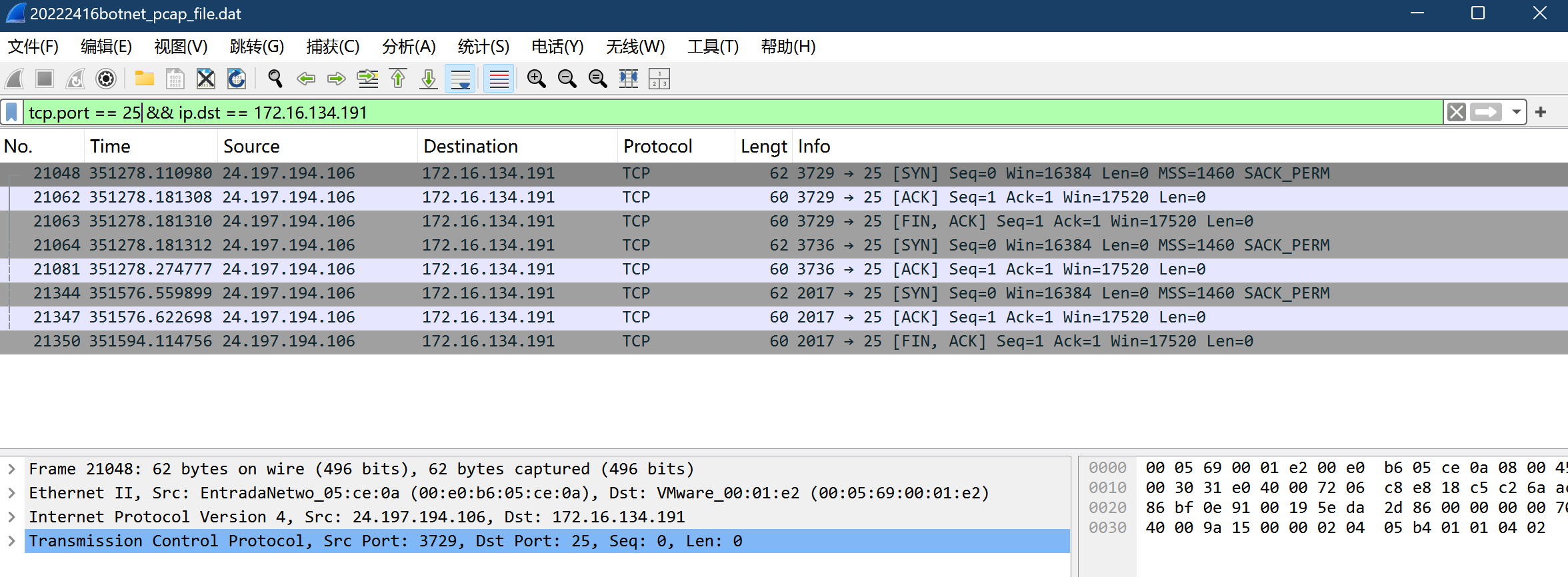Click hex offset 0010 in bytes pane
The image size is (1568, 577).
coord(1107,488)
